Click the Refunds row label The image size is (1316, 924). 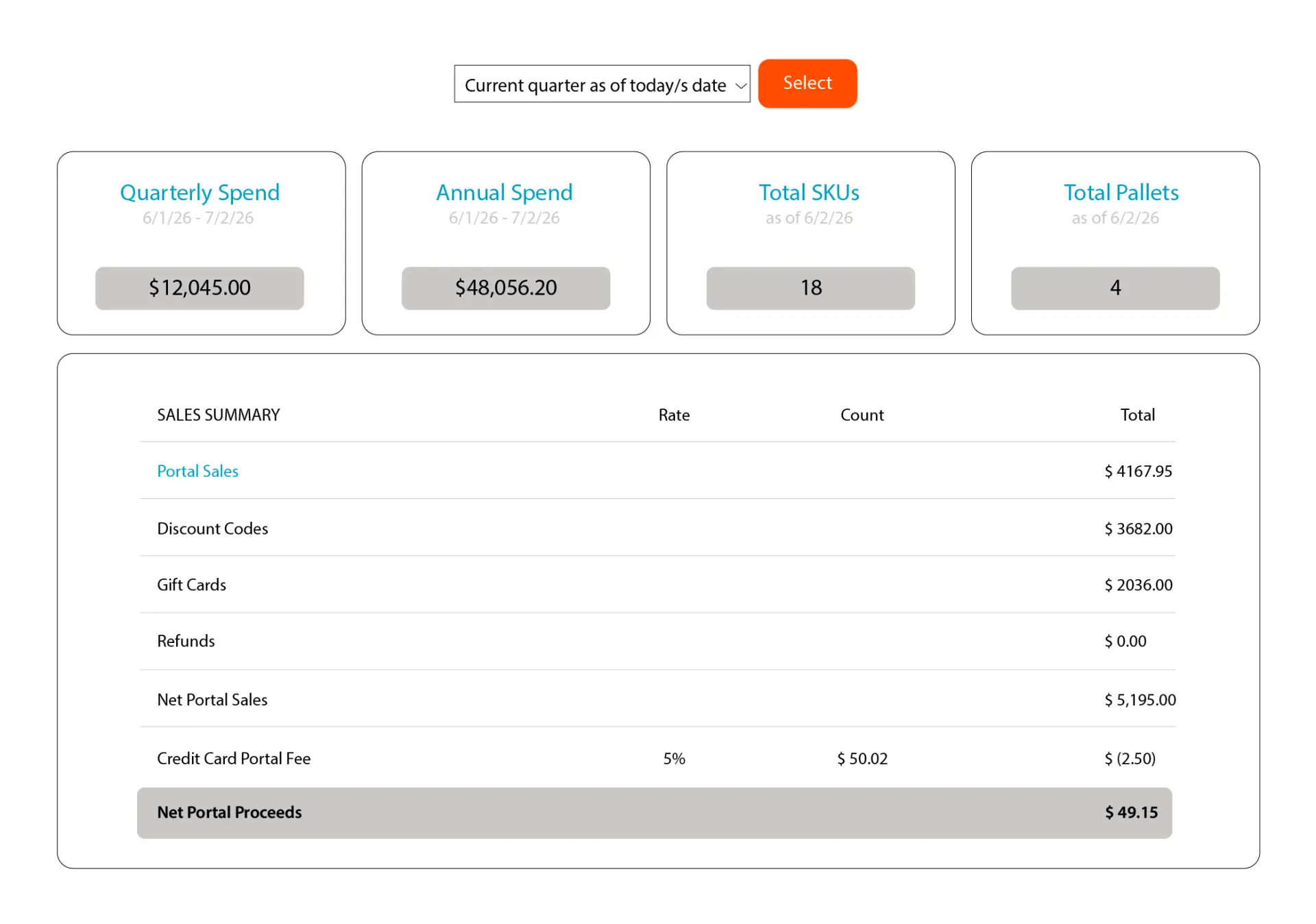coord(186,641)
